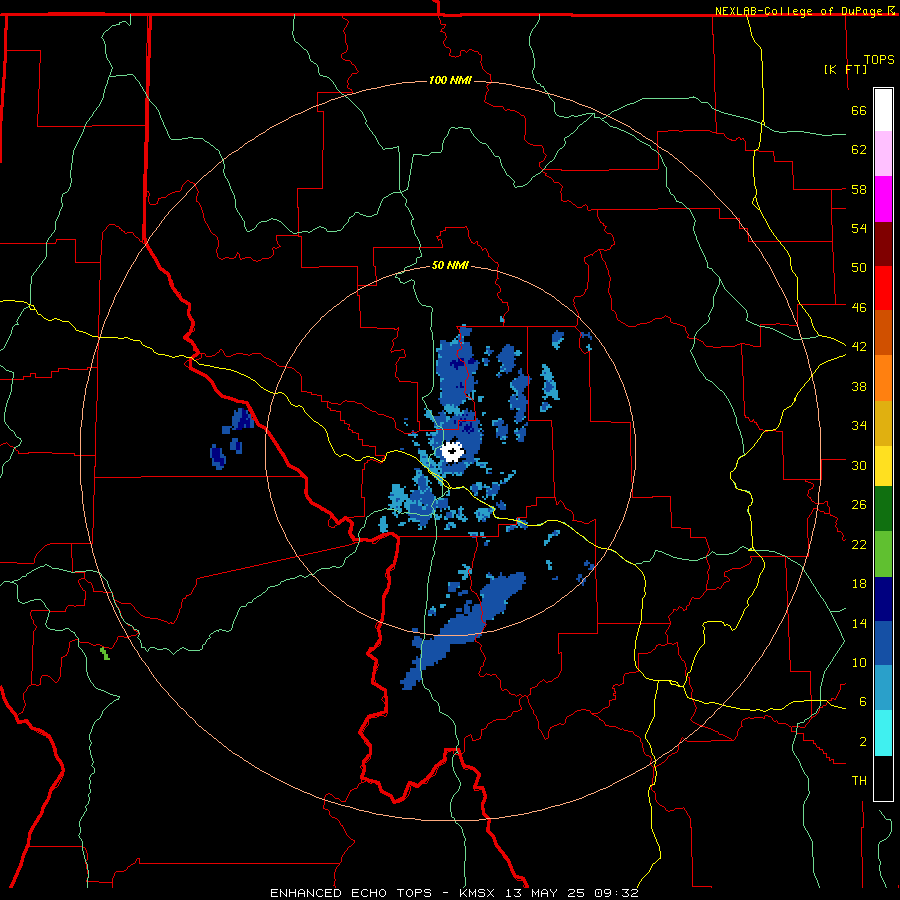This screenshot has width=900, height=900.
Task: Click the dark orange legend swatch
Action: (883, 332)
